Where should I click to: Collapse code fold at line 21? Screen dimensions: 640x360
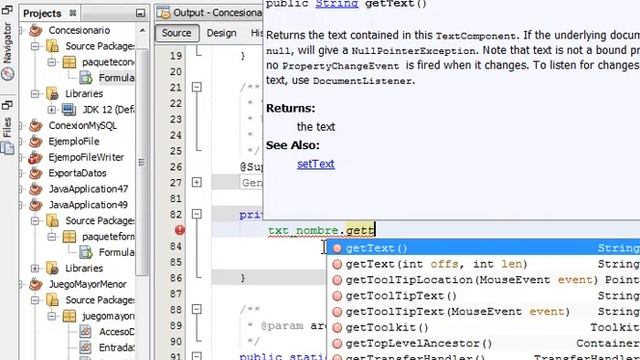197,87
